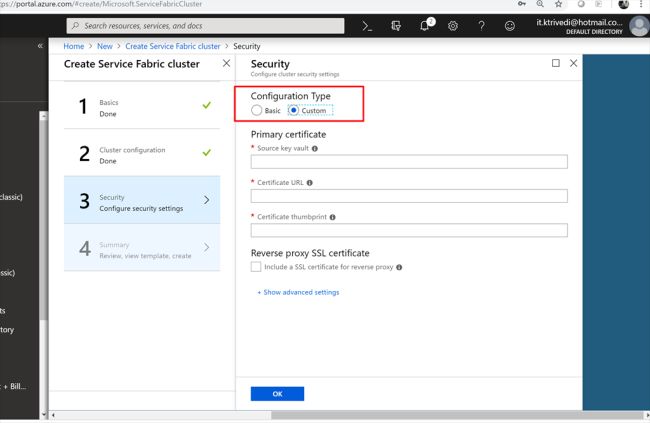Click info icon next to Certificate thumbprint
Viewport: 650px width, 423px height.
332,217
